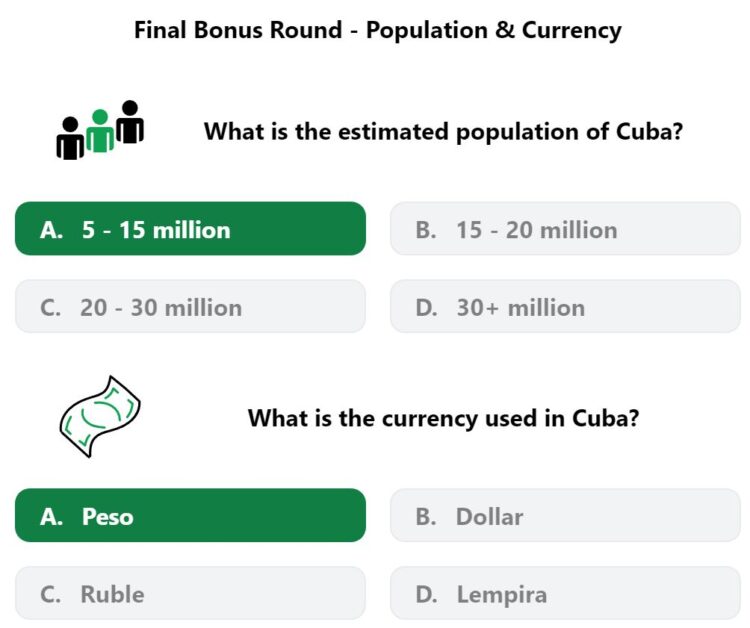The image size is (750, 628).
Task: Pick Dollar as the currency answer
Action: (x=565, y=515)
